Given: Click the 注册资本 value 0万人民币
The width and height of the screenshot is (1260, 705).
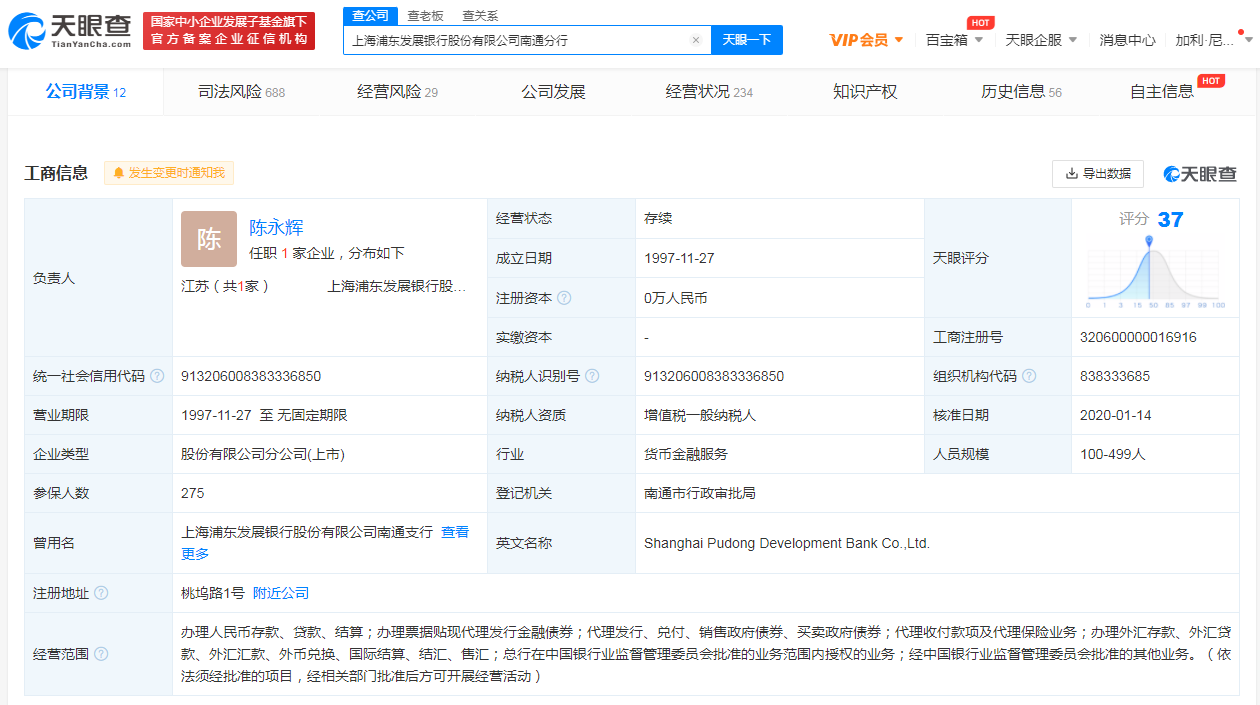Looking at the screenshot, I should [x=676, y=298].
